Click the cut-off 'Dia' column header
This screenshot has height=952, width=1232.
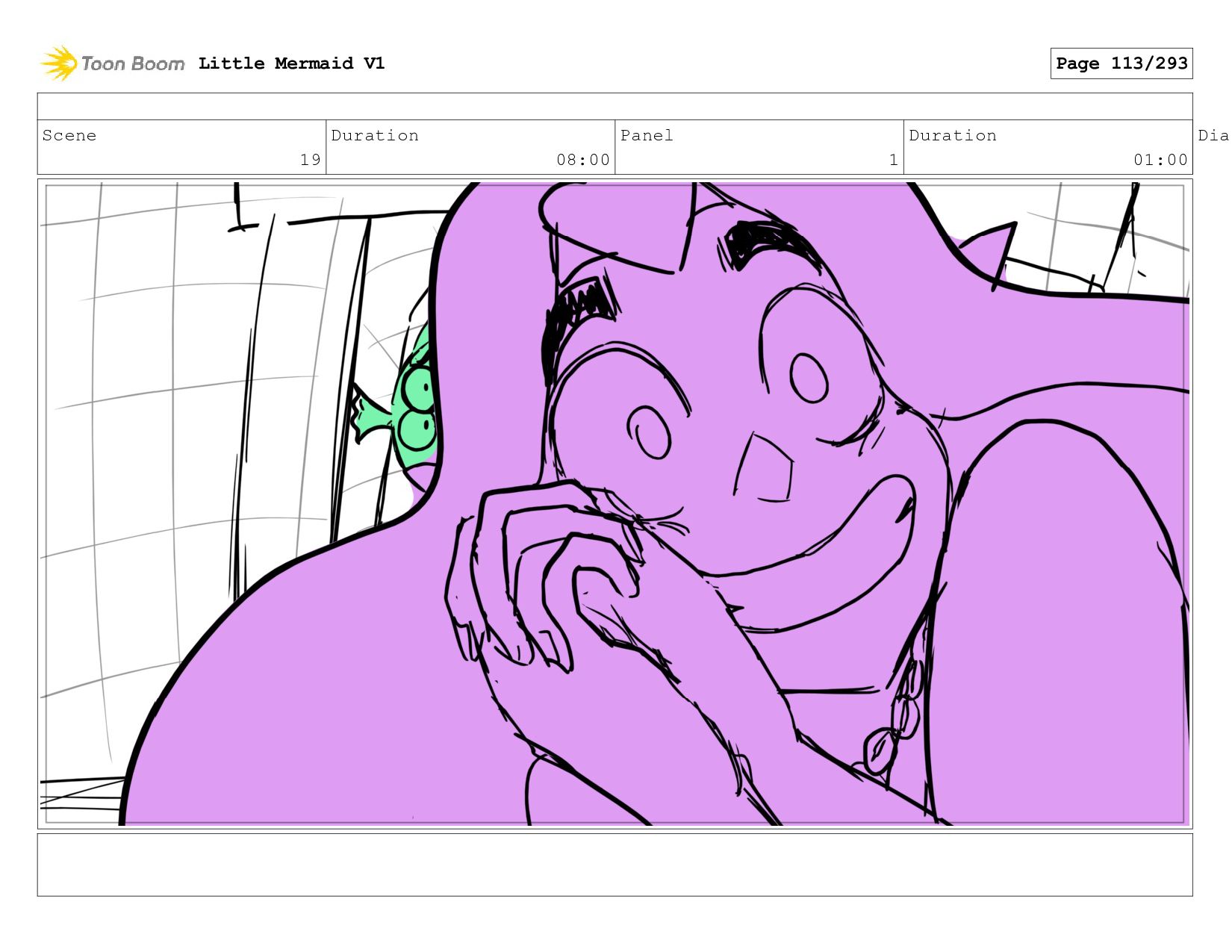[1213, 135]
